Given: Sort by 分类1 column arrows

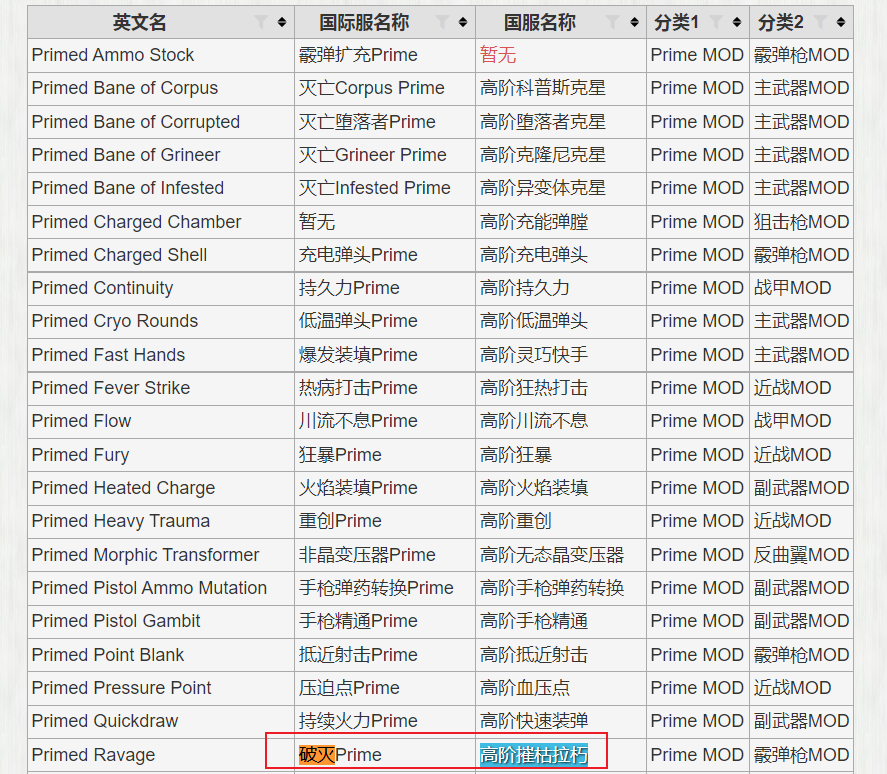Looking at the screenshot, I should (737, 22).
